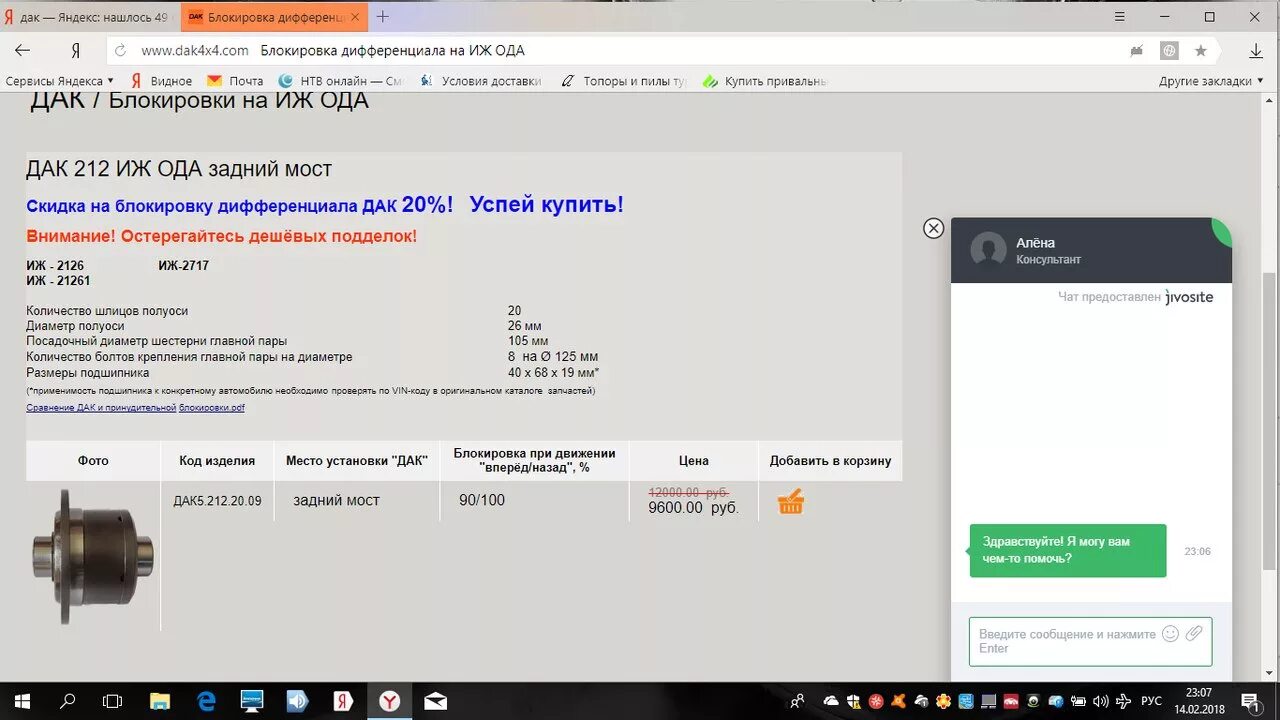Click the crossed-out price 12000.00 руб.
The height and width of the screenshot is (720, 1280).
pyautogui.click(x=689, y=492)
